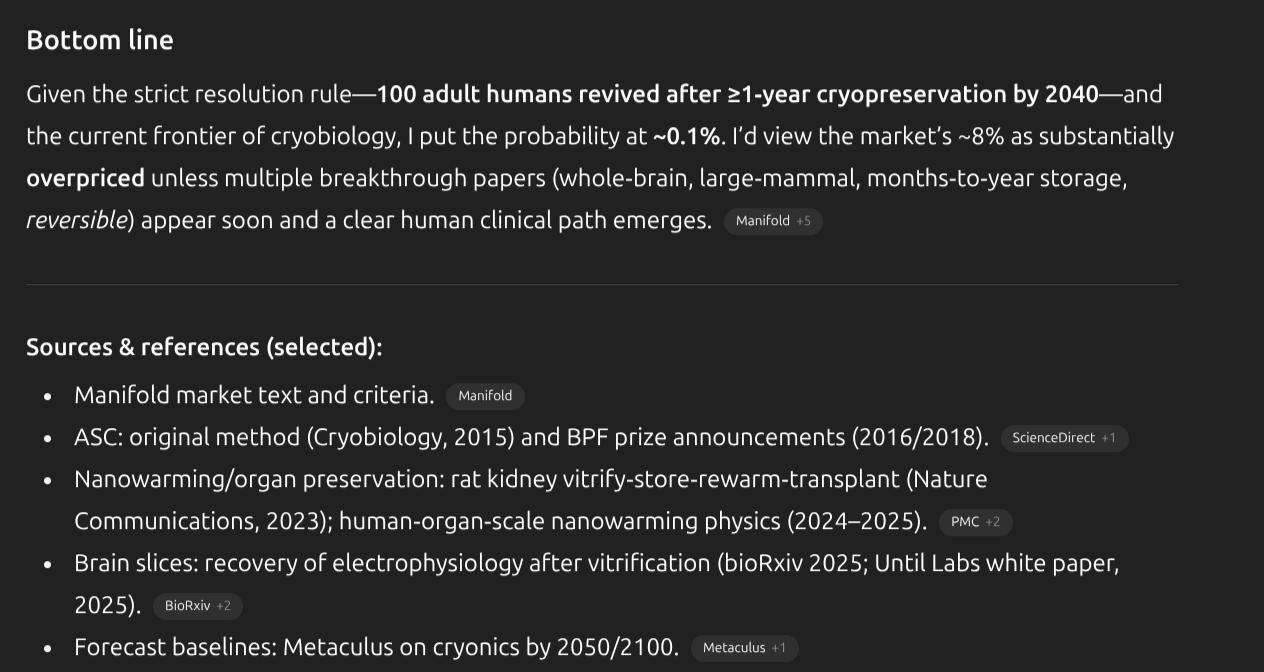
Task: Click the "Sources & references (selected):" heading
Action: pos(204,347)
